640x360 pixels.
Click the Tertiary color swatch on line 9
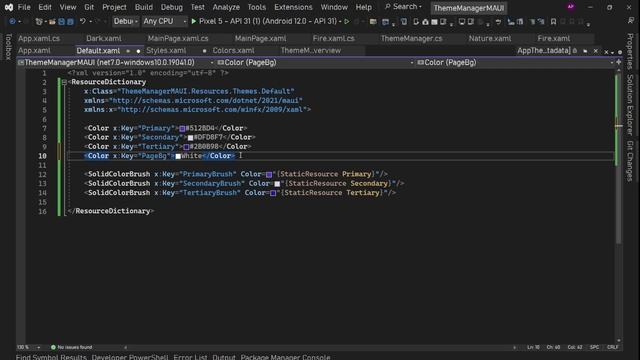point(186,147)
